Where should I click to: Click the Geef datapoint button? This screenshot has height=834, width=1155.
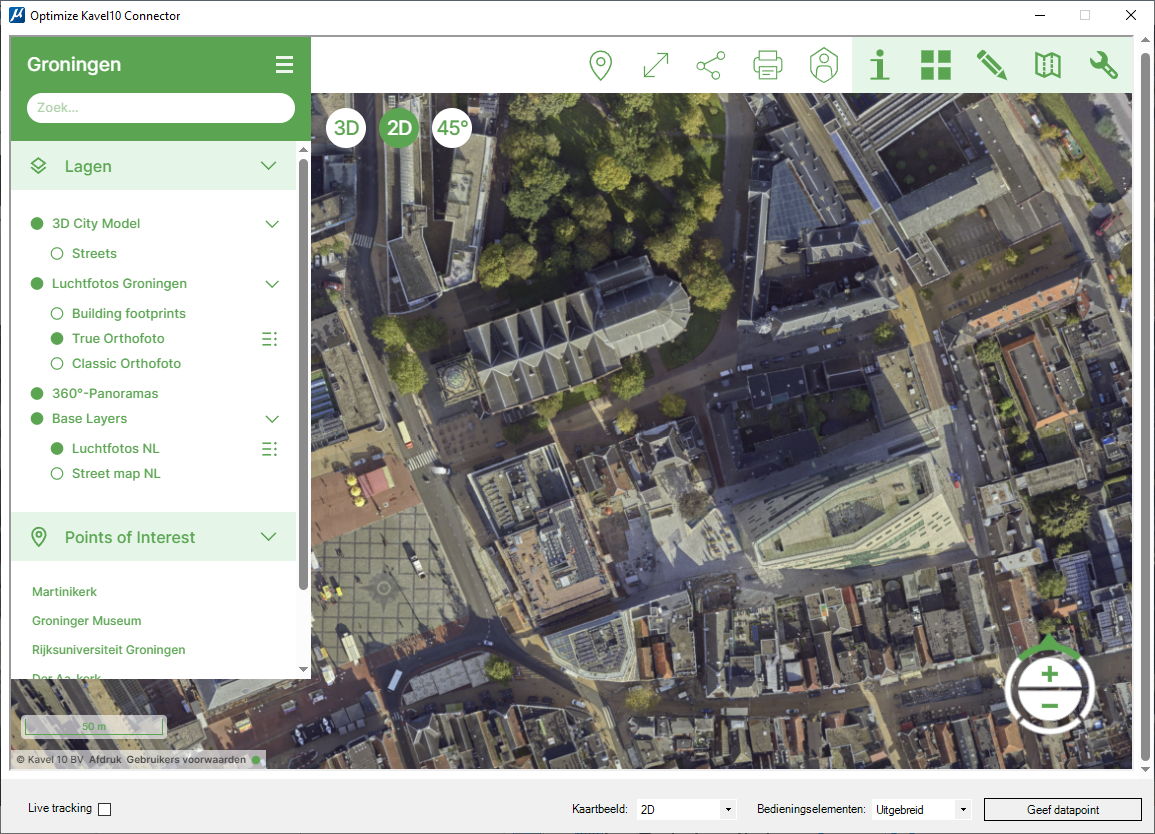click(1063, 810)
